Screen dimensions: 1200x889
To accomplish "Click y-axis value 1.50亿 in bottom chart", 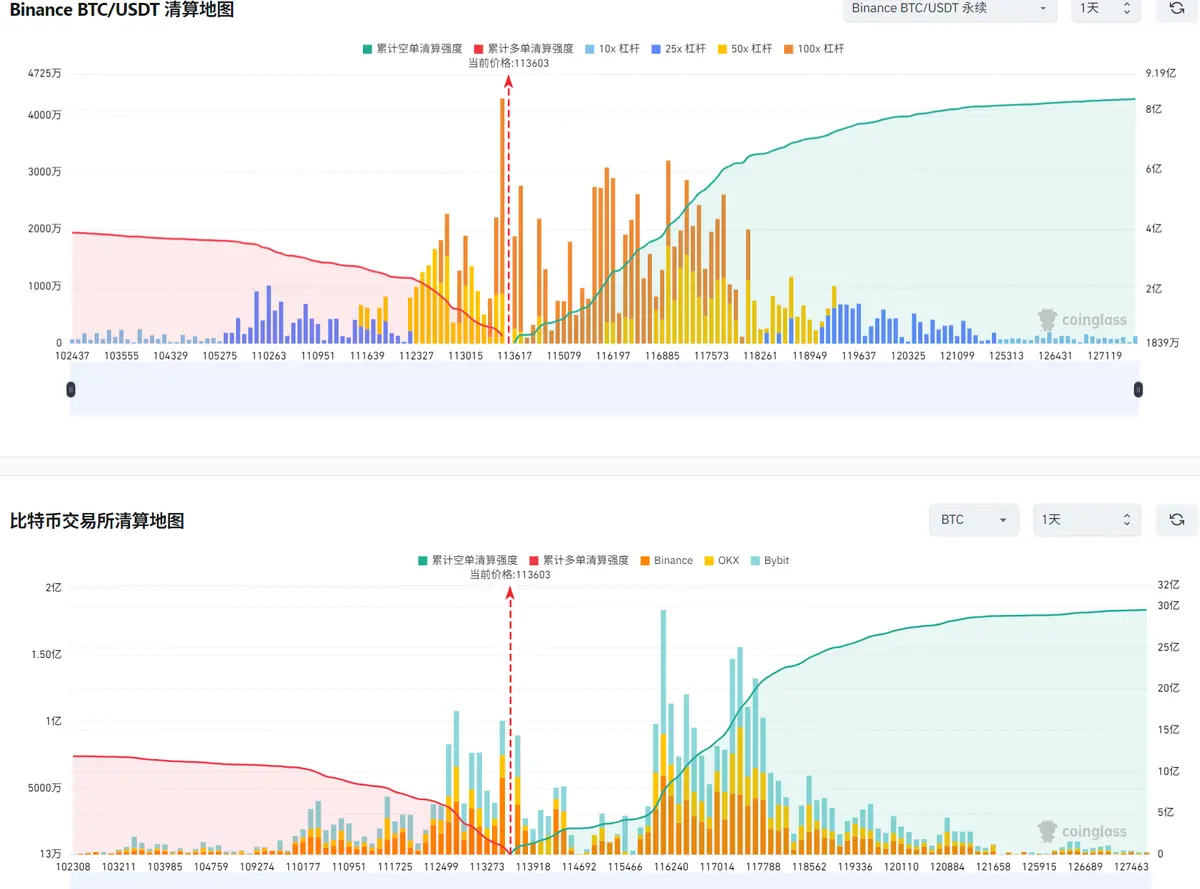I will coord(47,654).
